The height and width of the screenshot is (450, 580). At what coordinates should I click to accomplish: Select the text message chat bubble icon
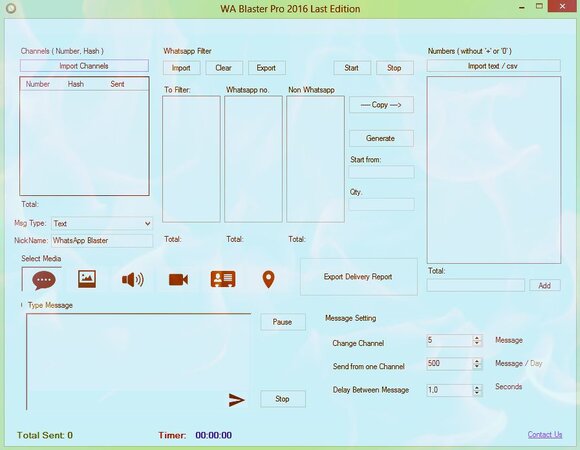click(44, 280)
